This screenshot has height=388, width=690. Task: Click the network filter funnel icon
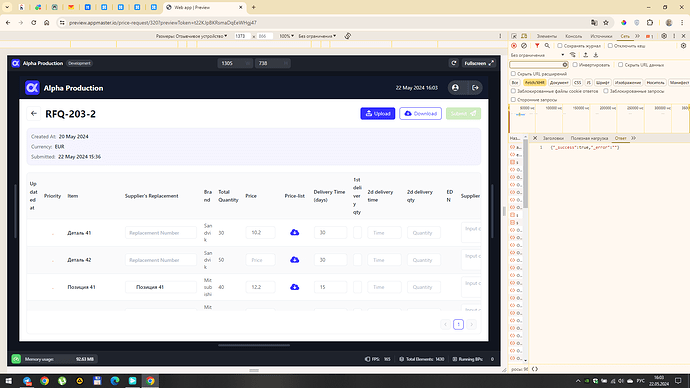point(537,46)
